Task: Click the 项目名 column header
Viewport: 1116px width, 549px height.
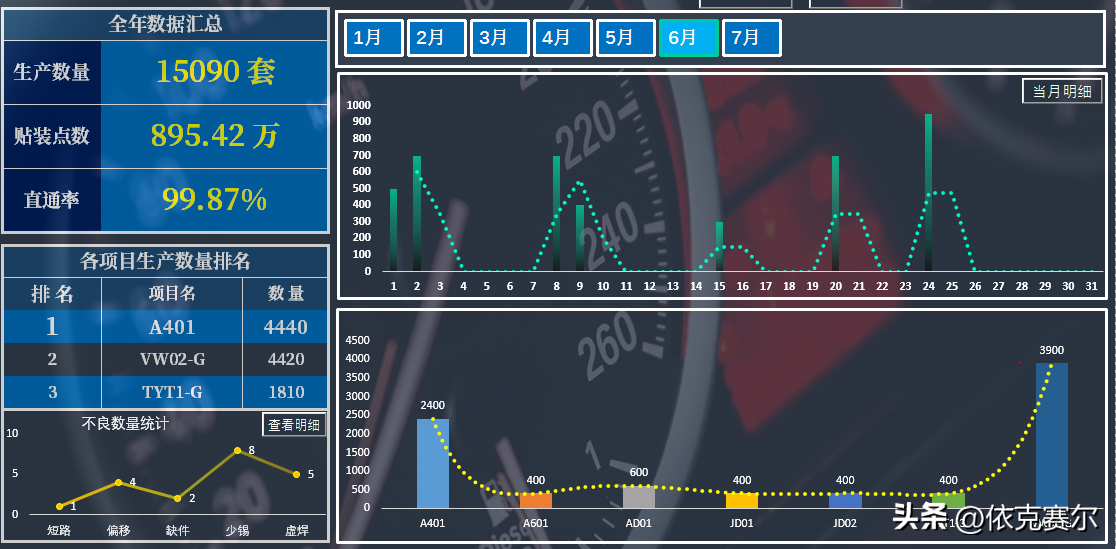Action: (x=172, y=293)
